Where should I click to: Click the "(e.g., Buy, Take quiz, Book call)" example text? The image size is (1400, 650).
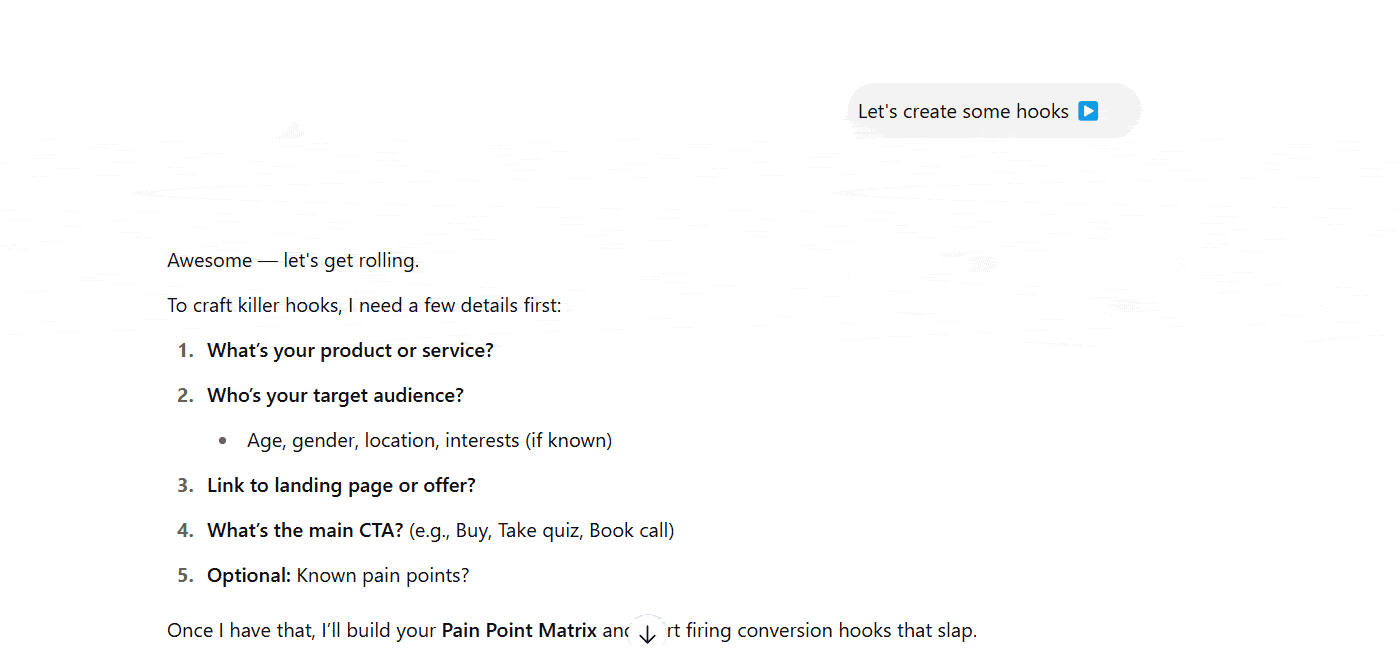(541, 530)
